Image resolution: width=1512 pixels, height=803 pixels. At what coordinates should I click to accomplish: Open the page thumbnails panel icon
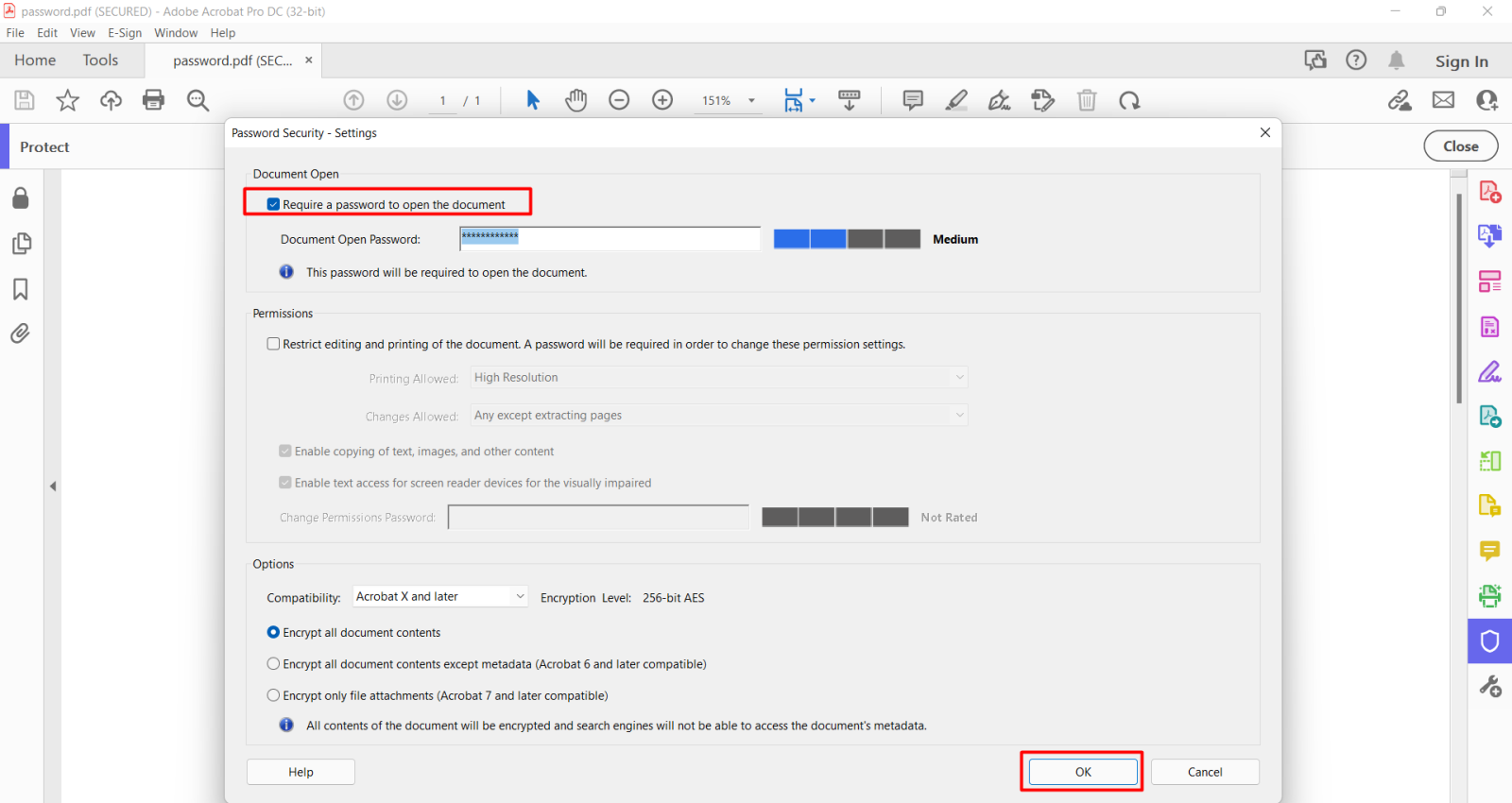tap(21, 244)
